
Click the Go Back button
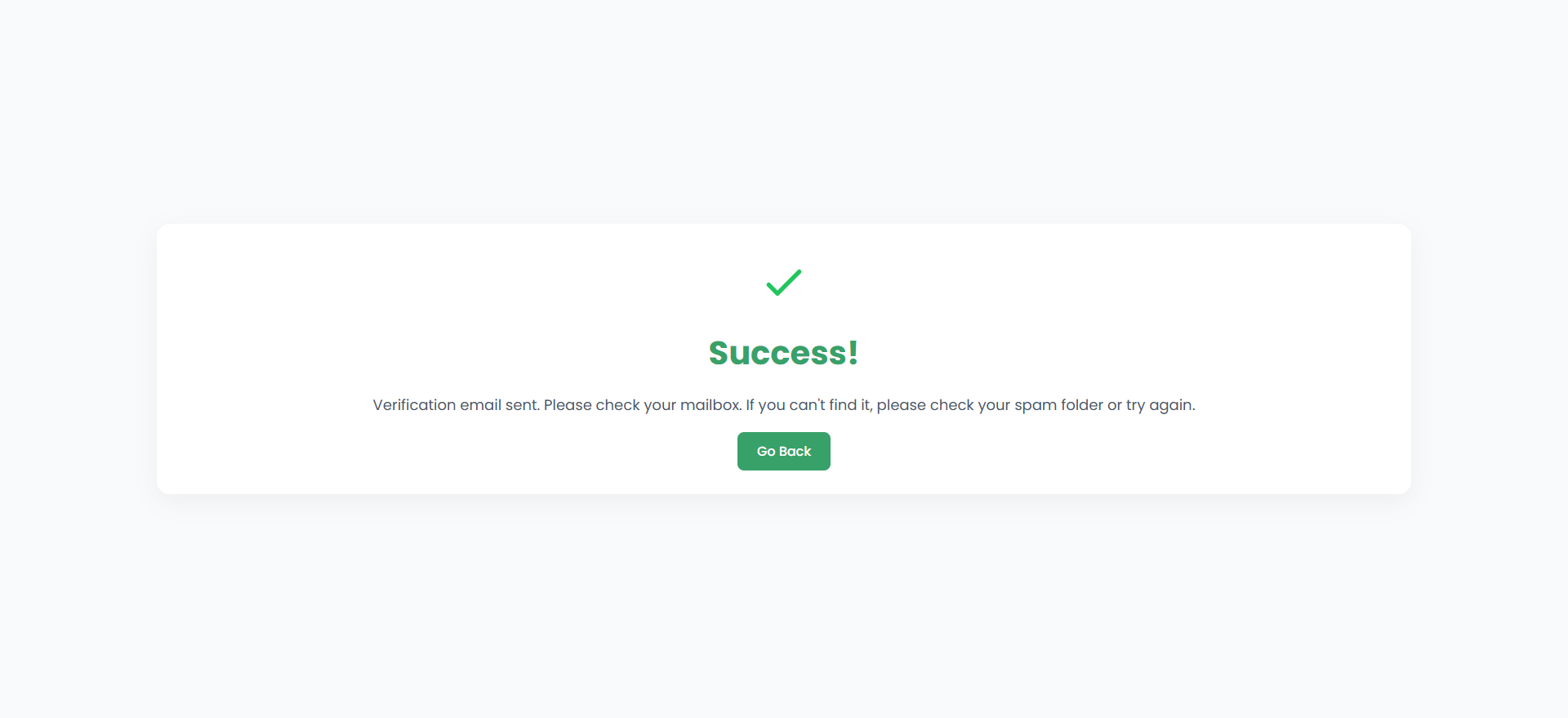pos(784,452)
